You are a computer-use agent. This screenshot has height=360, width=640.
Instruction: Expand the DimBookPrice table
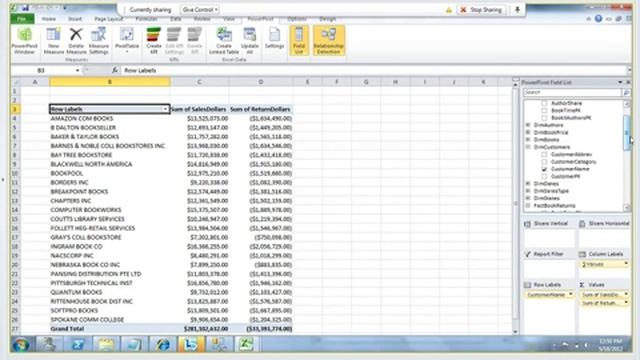coord(528,132)
